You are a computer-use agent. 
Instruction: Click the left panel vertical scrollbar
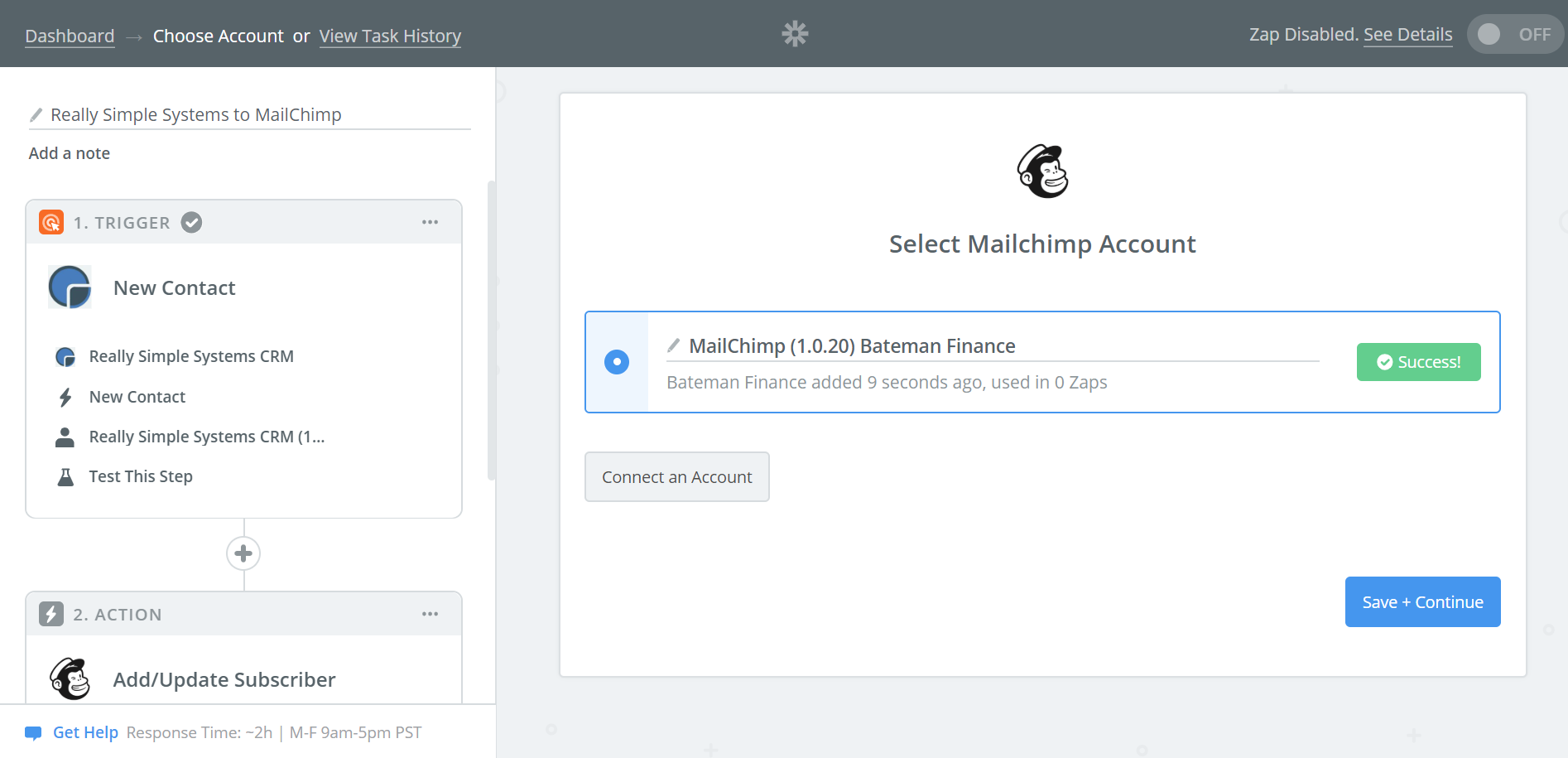point(492,331)
